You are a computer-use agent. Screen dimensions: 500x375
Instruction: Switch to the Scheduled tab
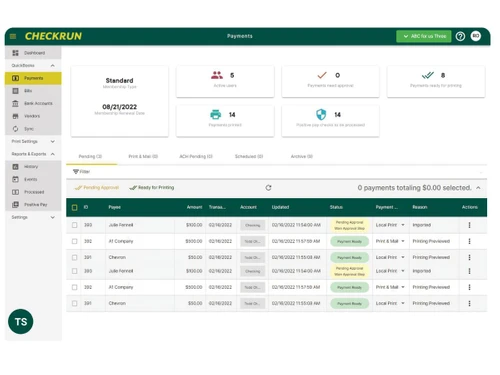pos(249,156)
